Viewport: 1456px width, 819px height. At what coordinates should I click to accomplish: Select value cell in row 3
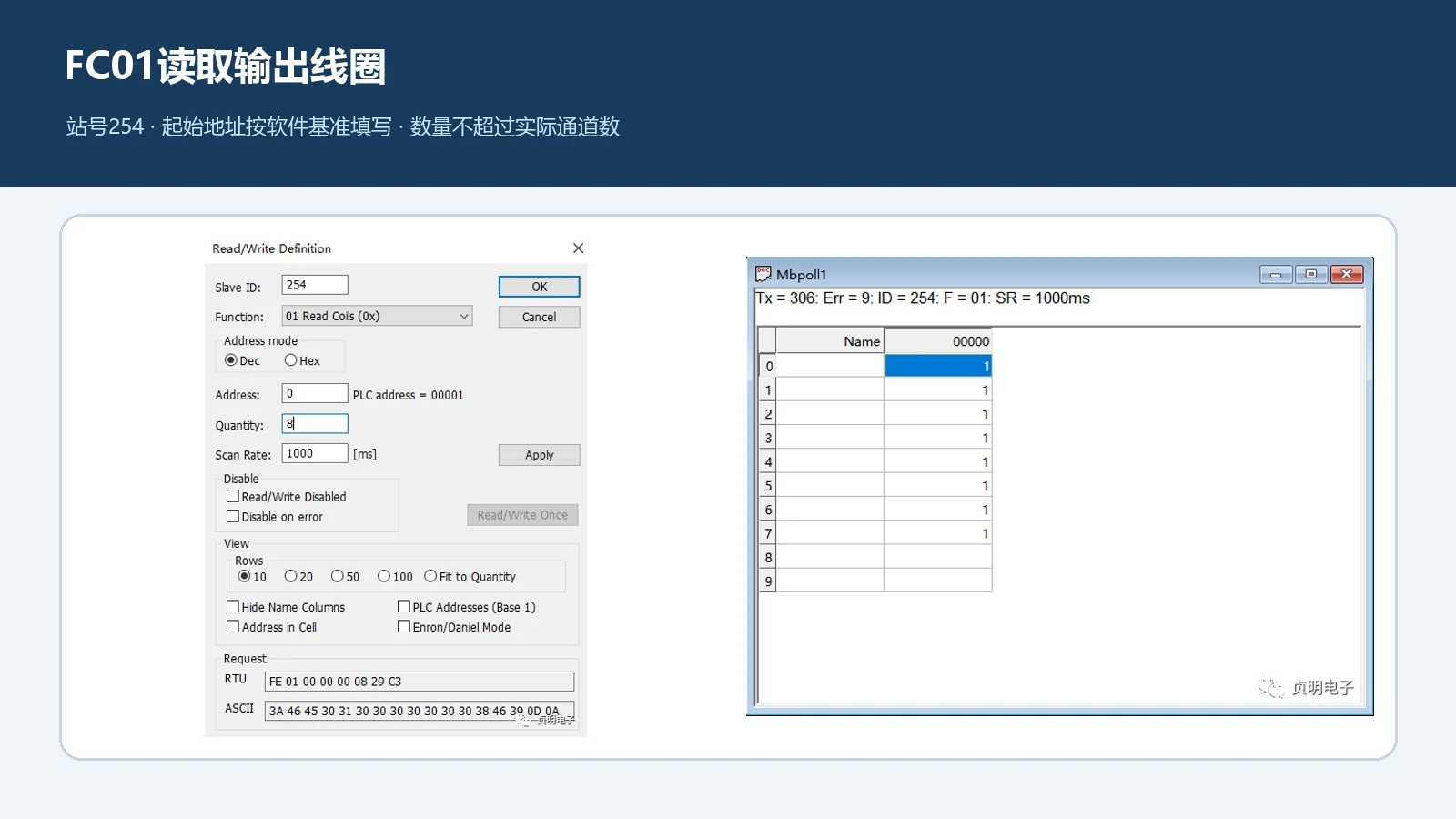tap(938, 438)
